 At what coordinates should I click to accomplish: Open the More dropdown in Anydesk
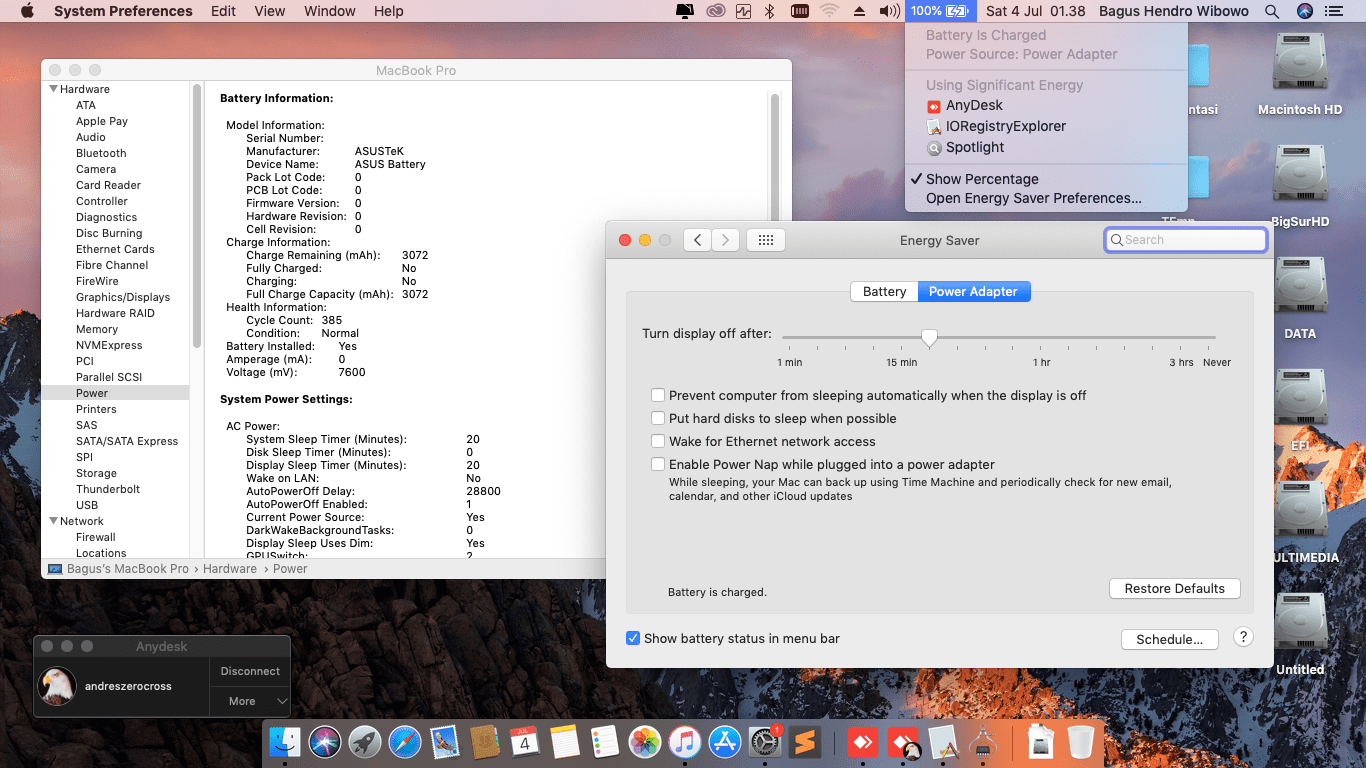pyautogui.click(x=250, y=701)
